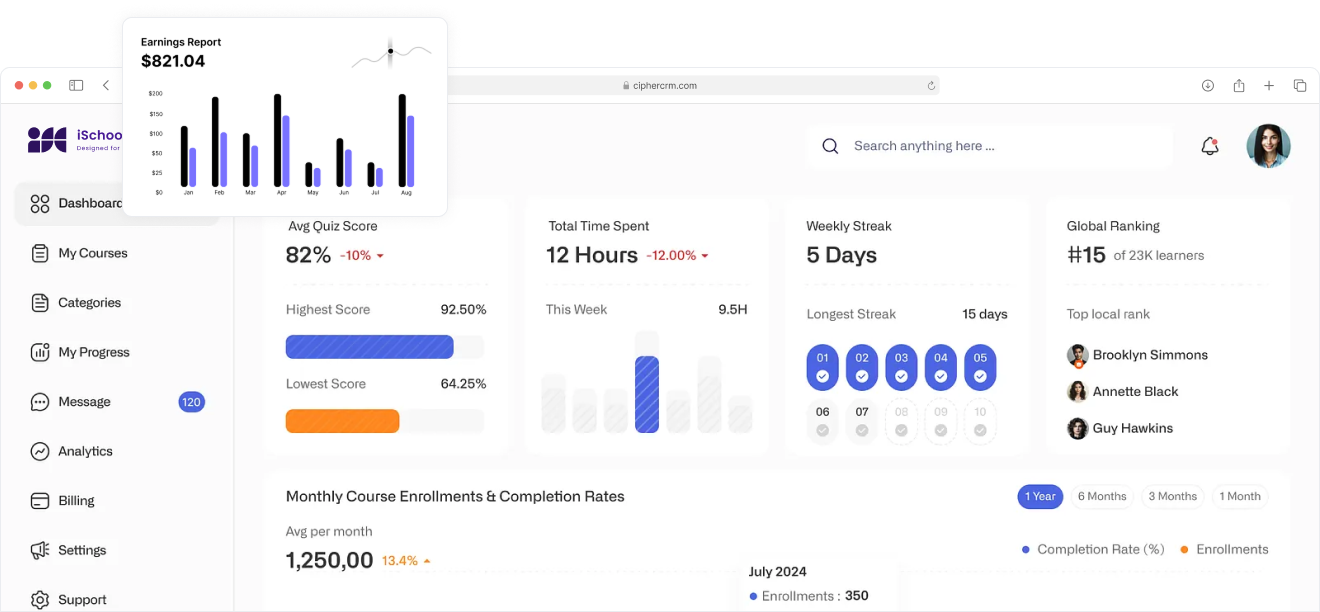Click the blue Highest Score progress bar

(369, 347)
